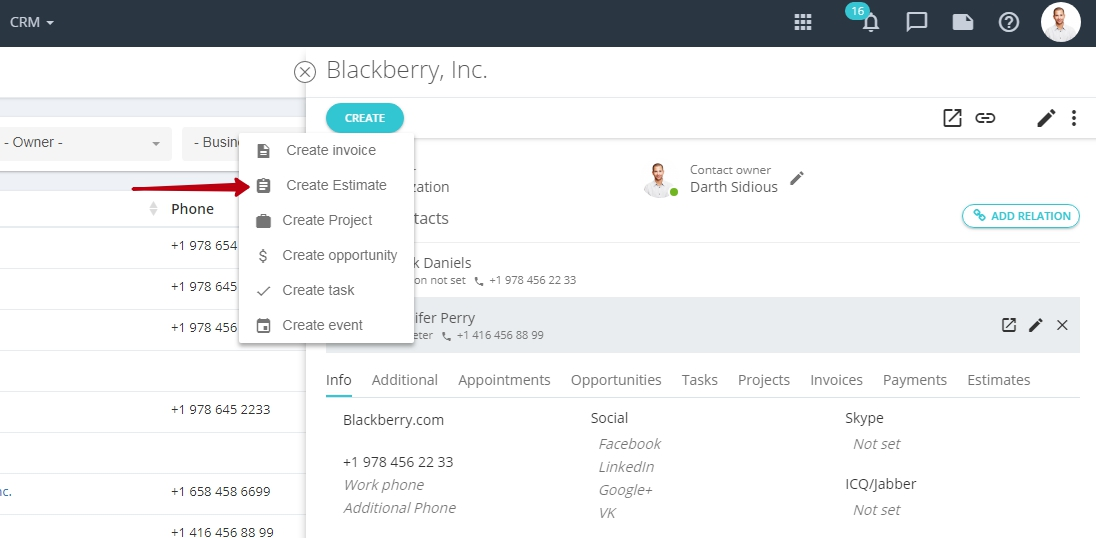Switch to the Estimates tab
The image size is (1096, 538).
click(999, 380)
